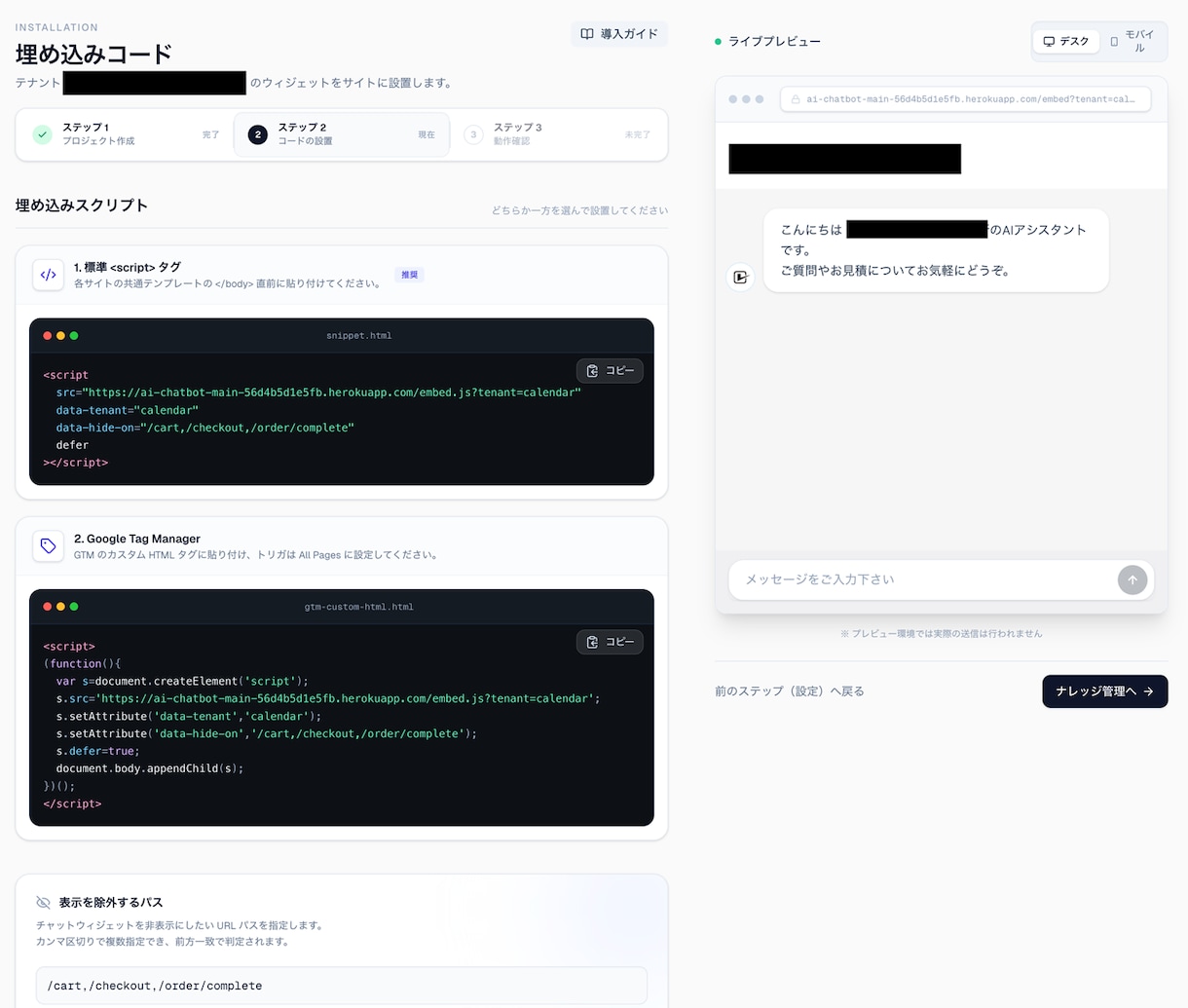Click the chatbot avatar icon beside the greeting
Screen dimensions: 1188x1008
740,278
